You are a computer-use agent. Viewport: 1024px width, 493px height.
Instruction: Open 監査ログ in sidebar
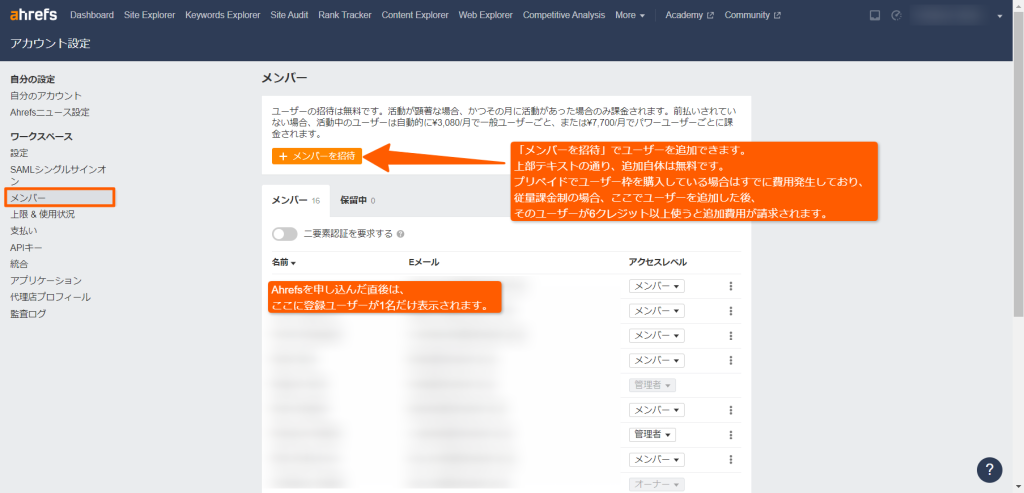[28, 314]
